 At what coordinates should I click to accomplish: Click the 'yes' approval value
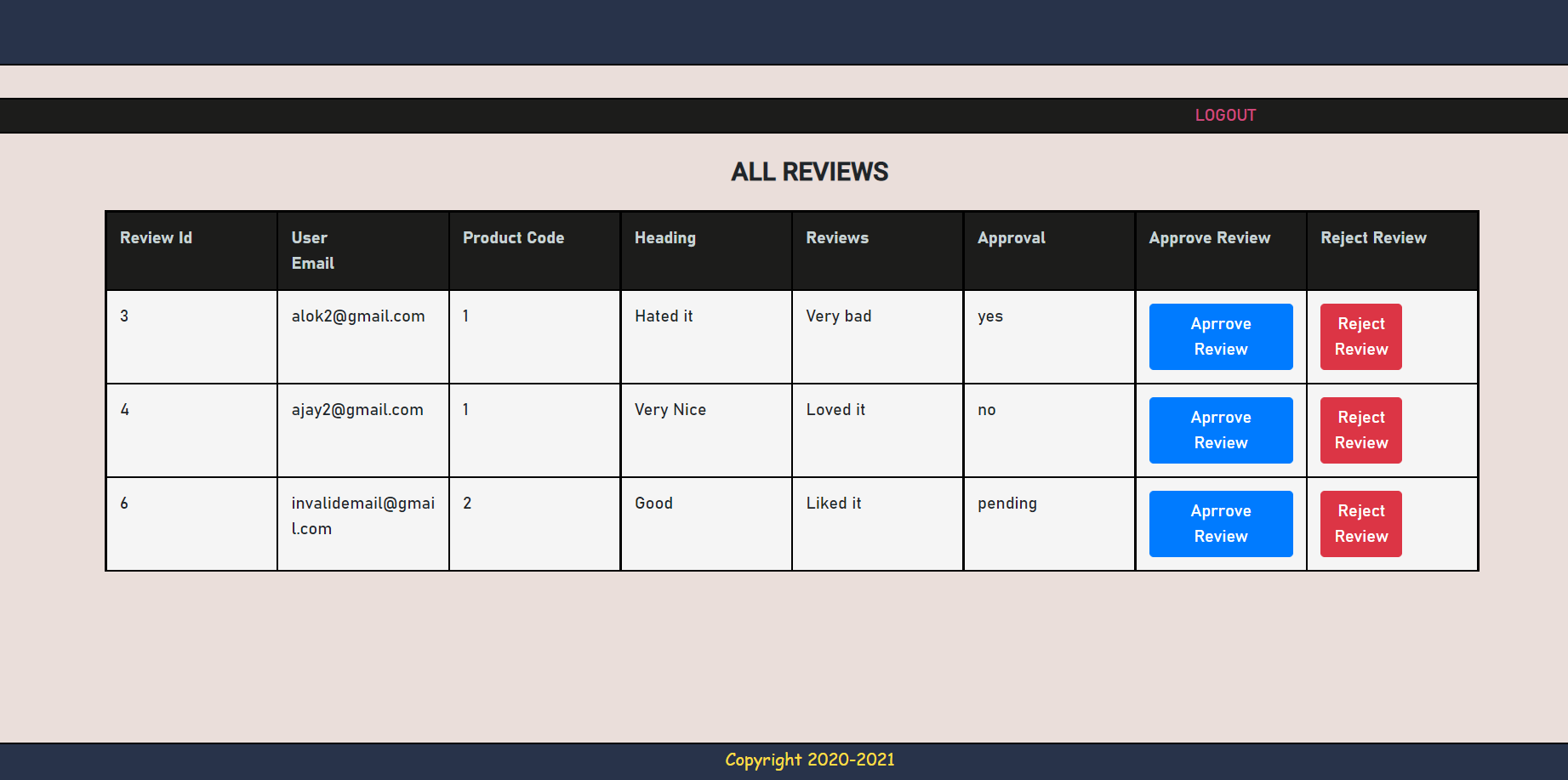[x=990, y=316]
